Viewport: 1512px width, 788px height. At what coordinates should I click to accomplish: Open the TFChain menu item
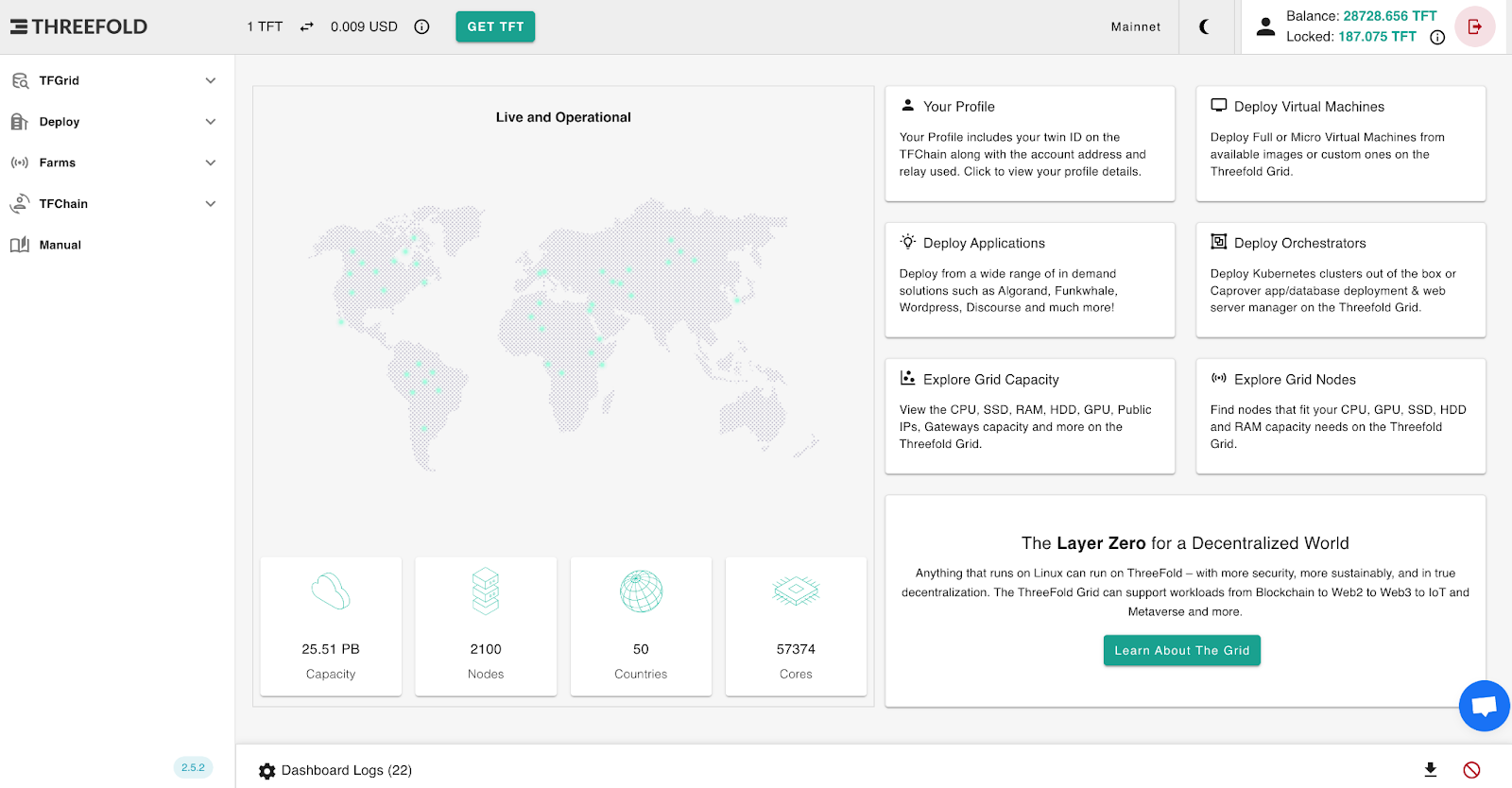[117, 203]
